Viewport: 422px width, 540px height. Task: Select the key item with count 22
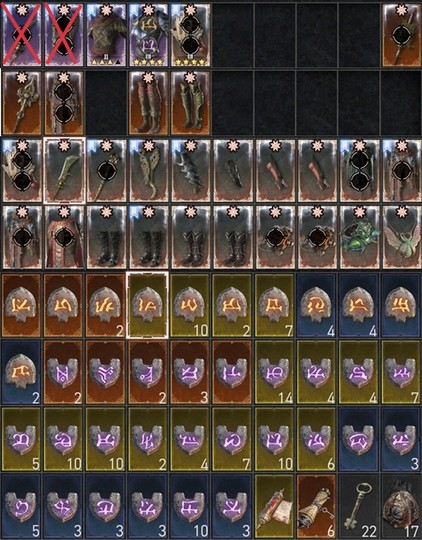[x=359, y=506]
